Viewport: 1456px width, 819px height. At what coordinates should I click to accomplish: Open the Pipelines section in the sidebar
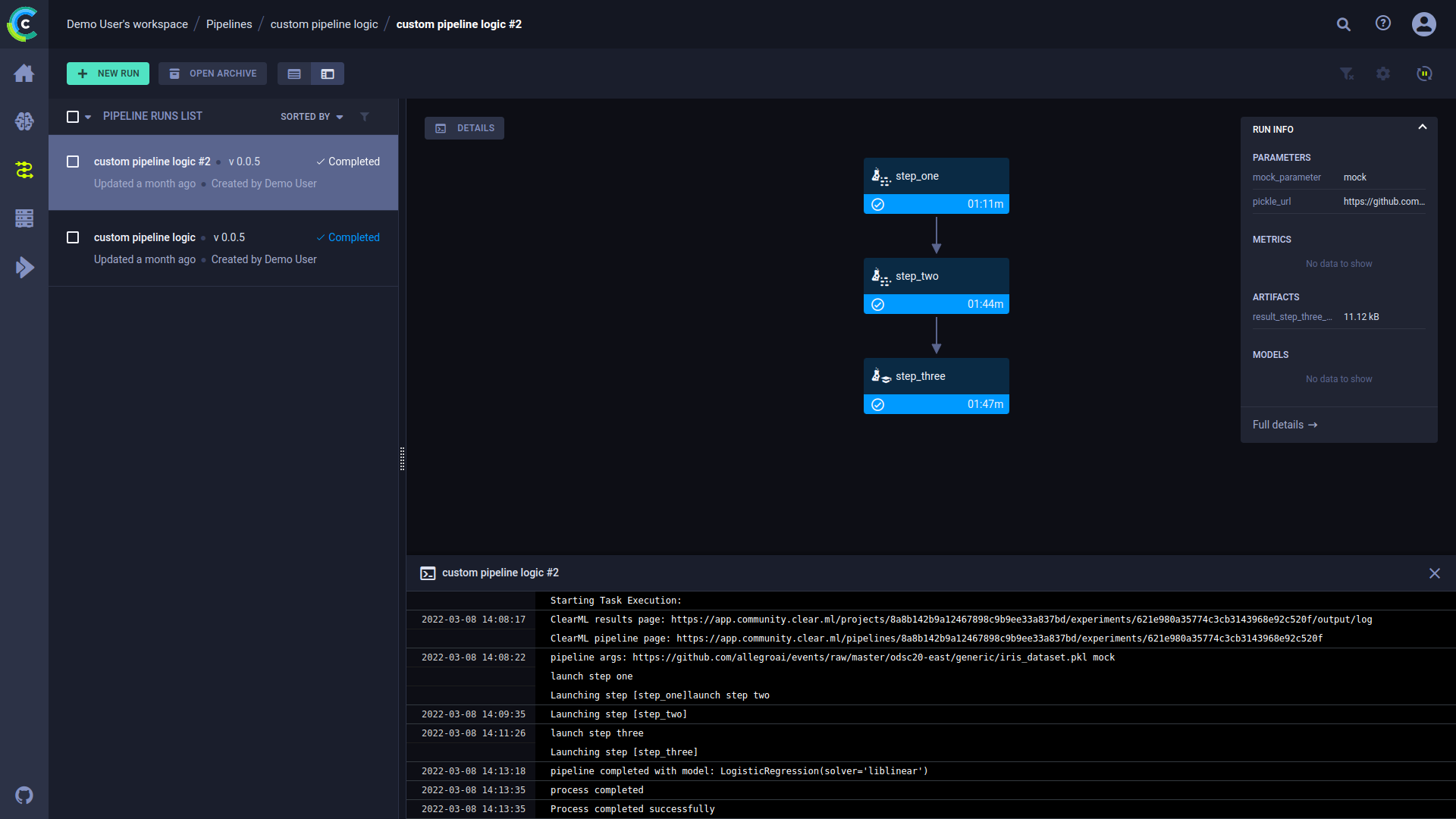tap(24, 170)
